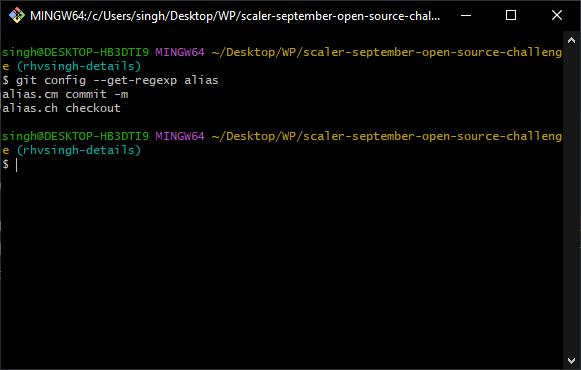Click the first yellow '~/Desktop/WP/scaler-september' path
The width and height of the screenshot is (581, 370).
coord(387,52)
